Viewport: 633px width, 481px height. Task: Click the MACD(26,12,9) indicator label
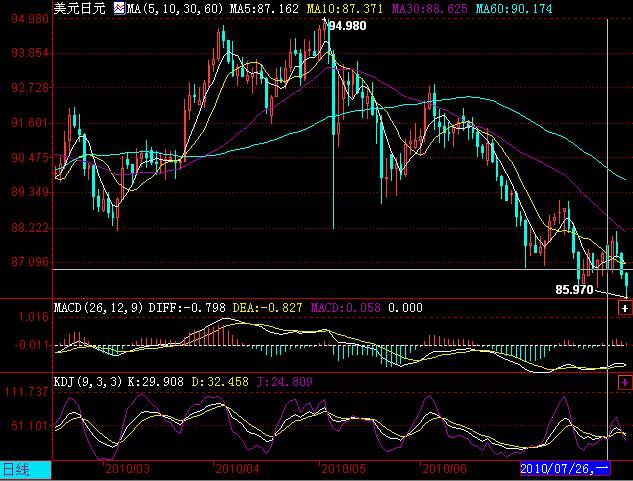[x=99, y=308]
